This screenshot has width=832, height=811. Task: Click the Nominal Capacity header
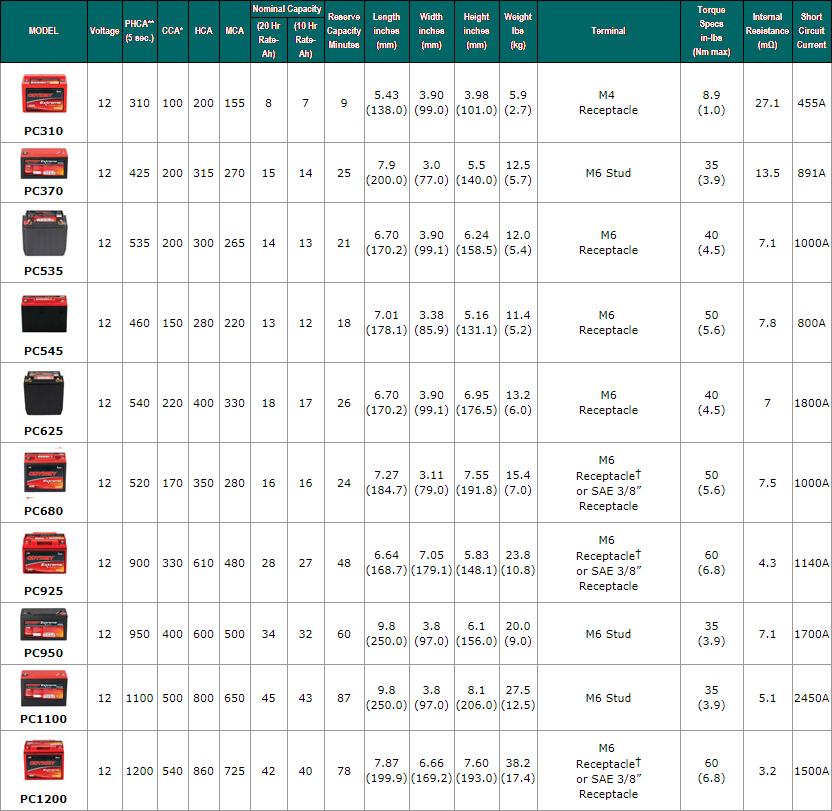(286, 9)
